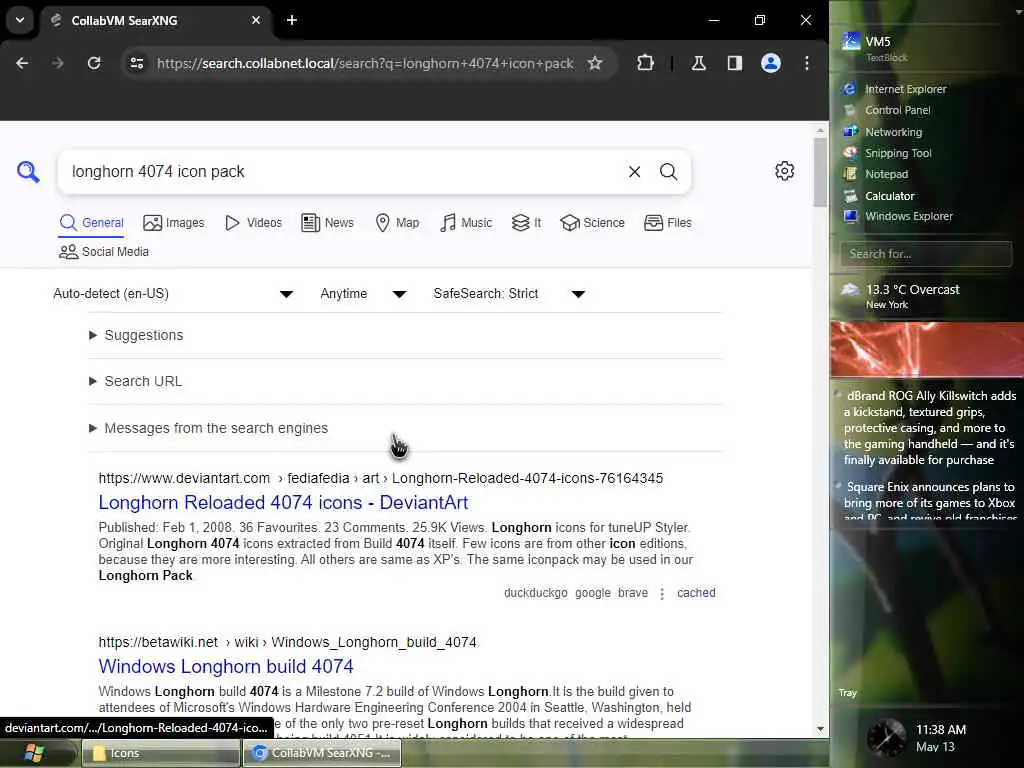Open the Auto-detect (en-US) language dropdown

pos(173,294)
